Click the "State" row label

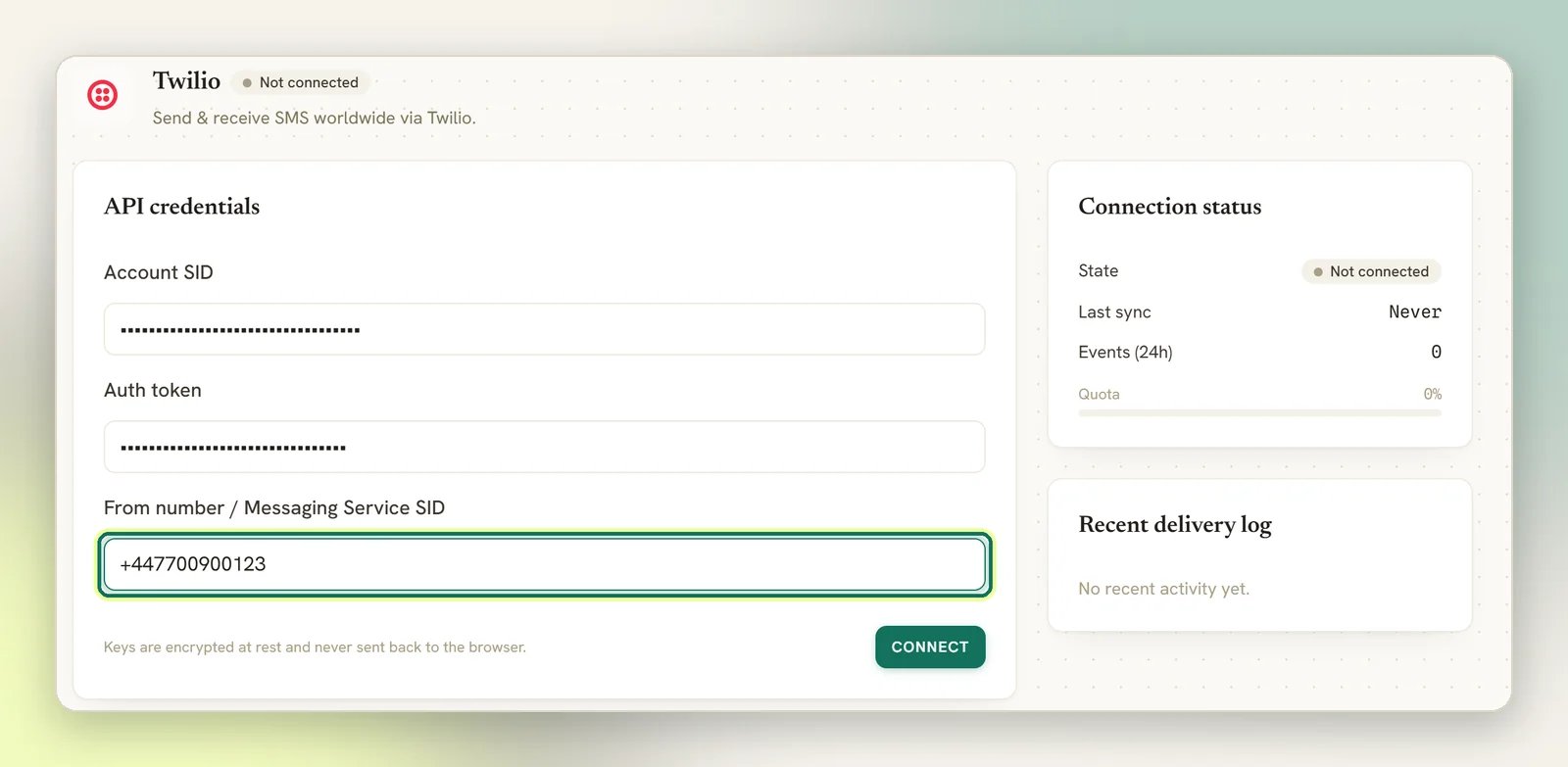[x=1099, y=271]
